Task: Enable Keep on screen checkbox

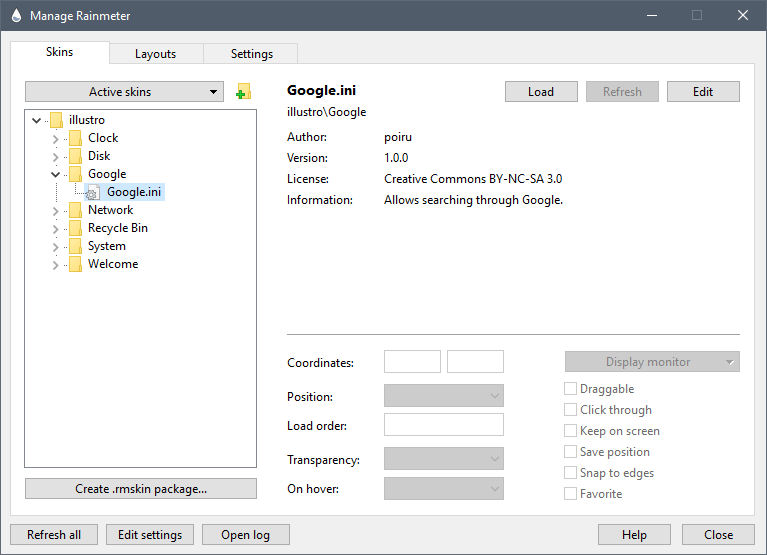Action: coord(570,431)
